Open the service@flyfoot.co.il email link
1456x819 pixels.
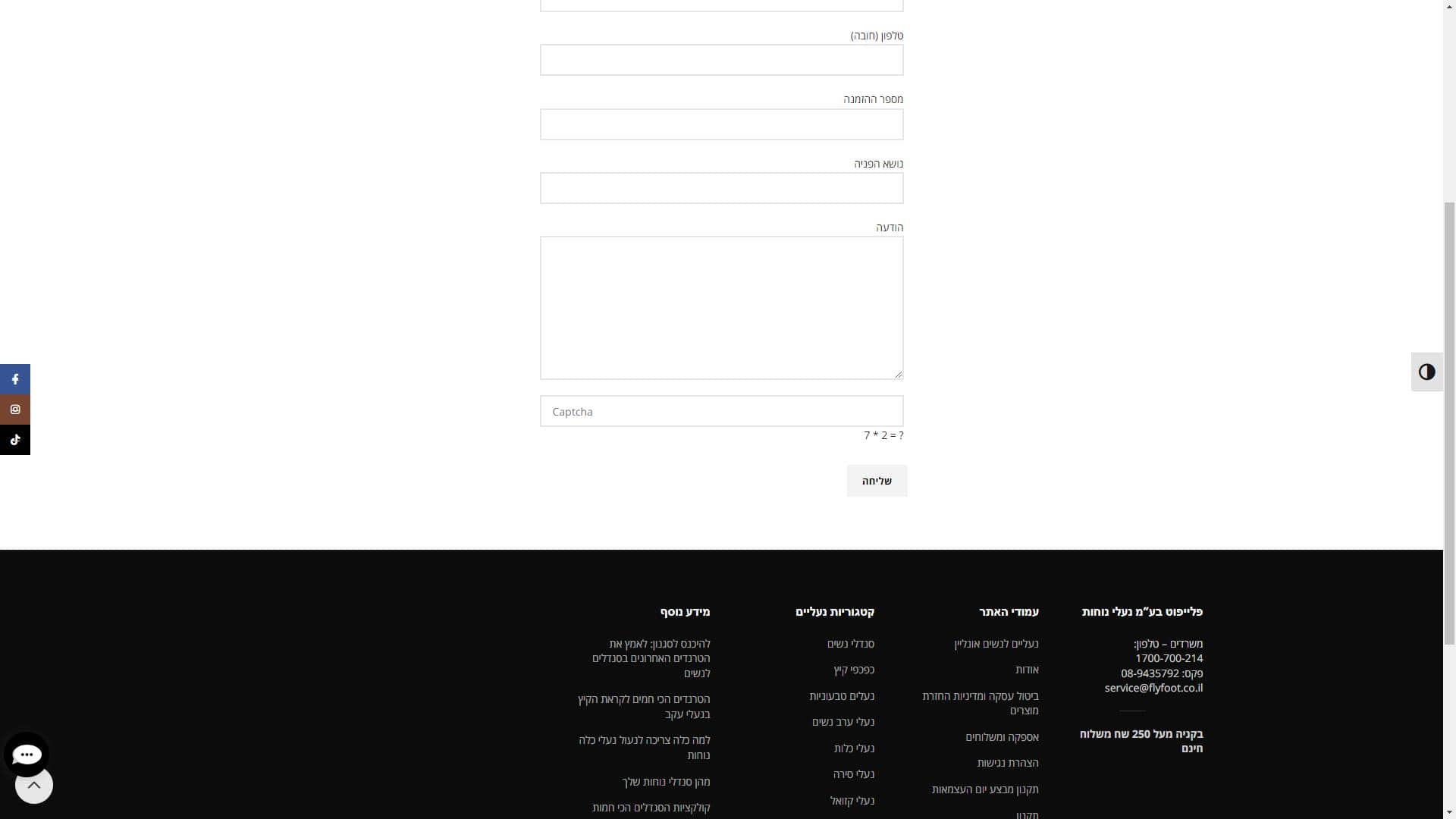pyautogui.click(x=1153, y=688)
